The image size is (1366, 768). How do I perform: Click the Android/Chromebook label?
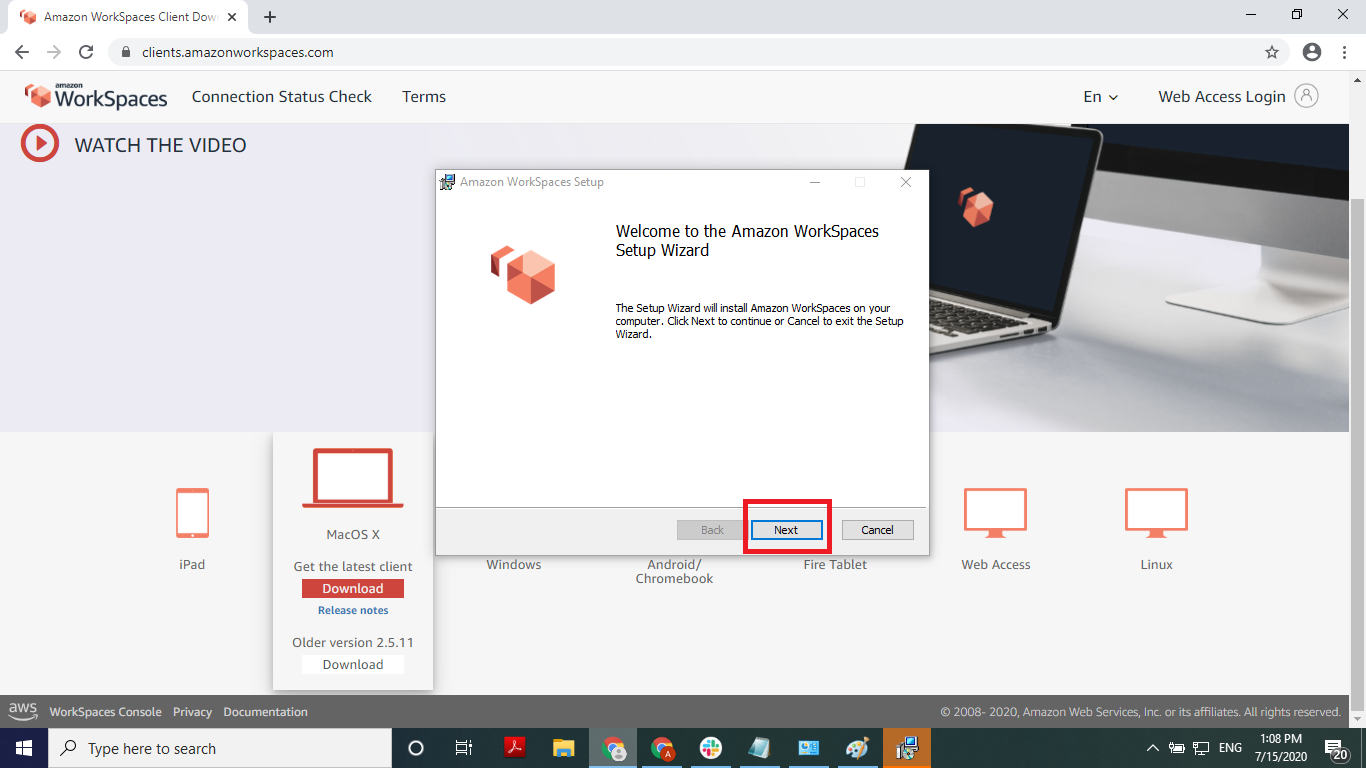(674, 571)
